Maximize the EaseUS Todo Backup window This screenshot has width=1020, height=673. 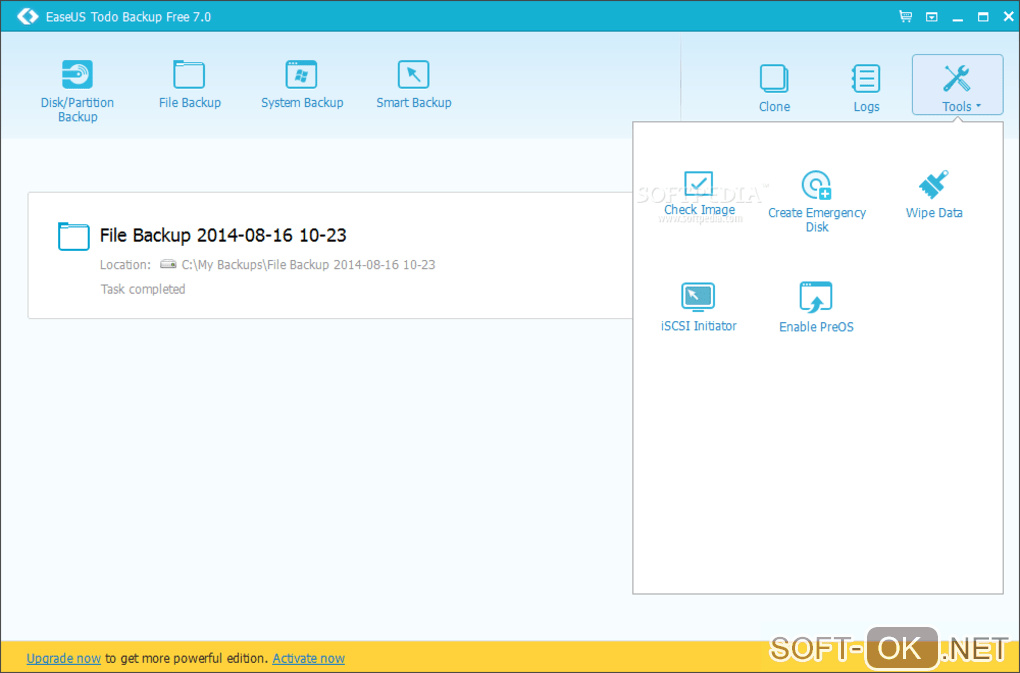983,17
